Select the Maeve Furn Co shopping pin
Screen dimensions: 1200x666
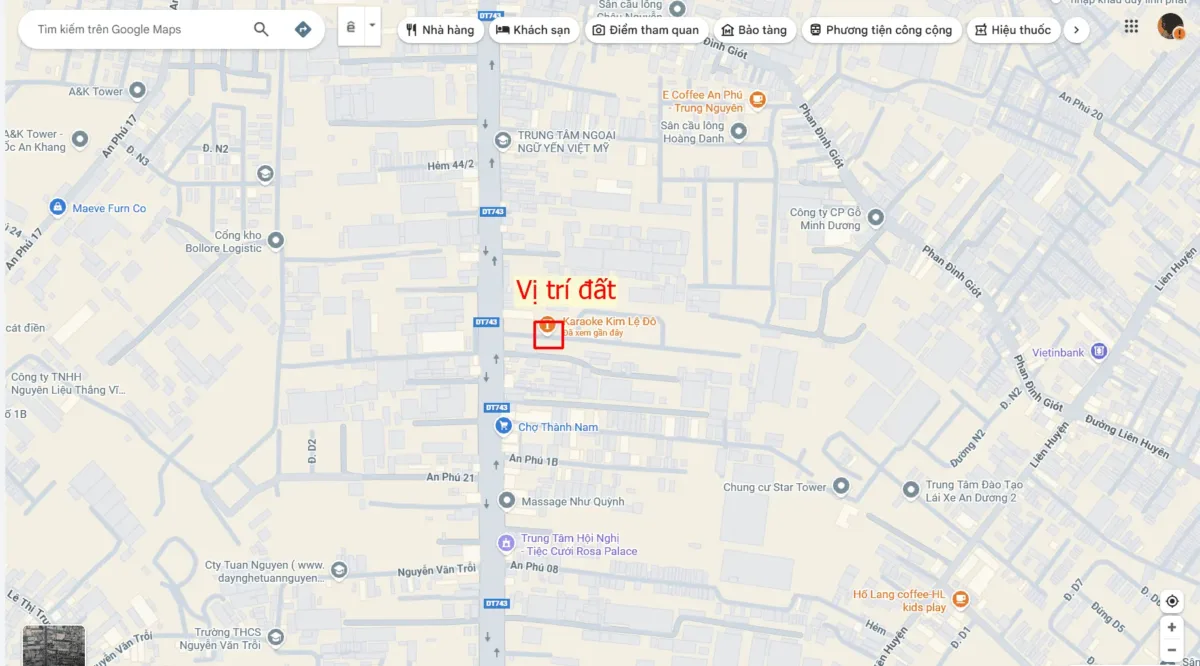click(x=58, y=208)
